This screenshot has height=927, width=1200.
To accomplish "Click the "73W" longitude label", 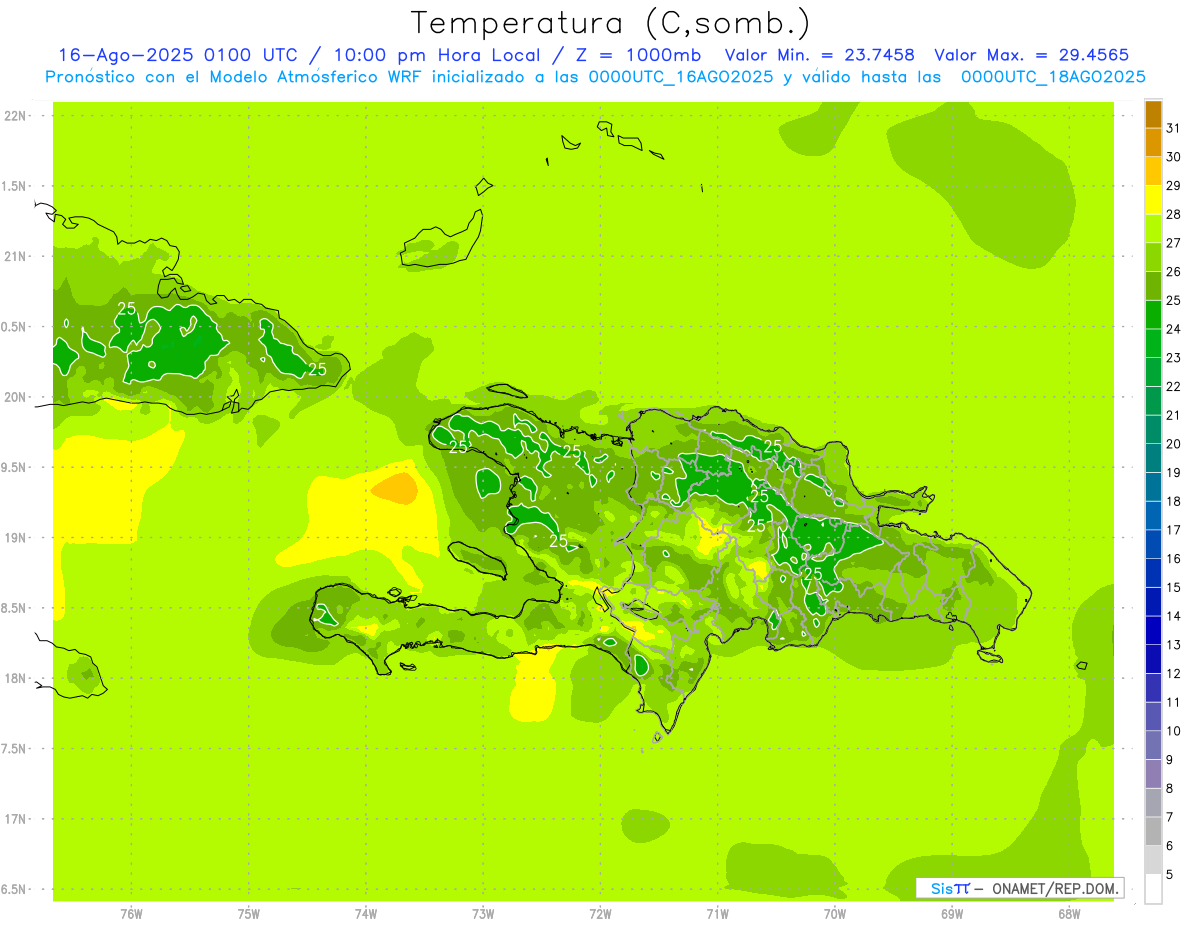I will (483, 913).
